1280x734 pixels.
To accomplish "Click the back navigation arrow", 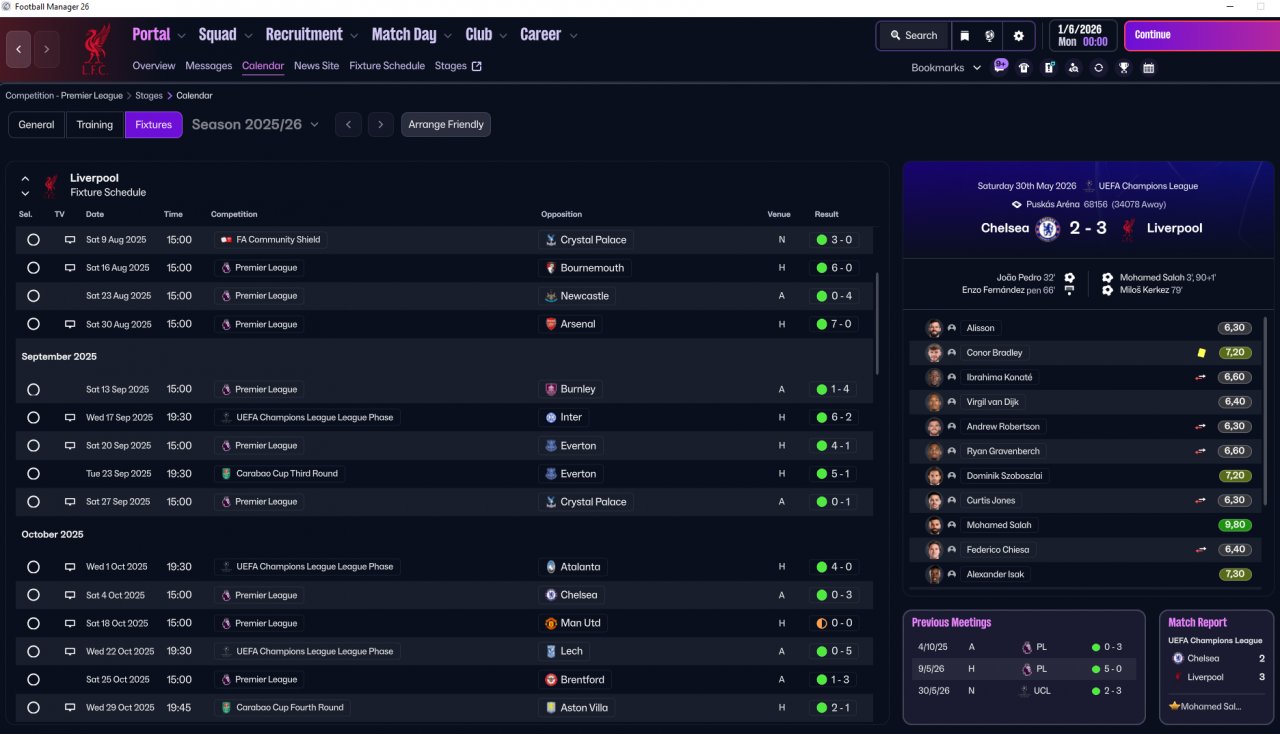I will tap(18, 49).
